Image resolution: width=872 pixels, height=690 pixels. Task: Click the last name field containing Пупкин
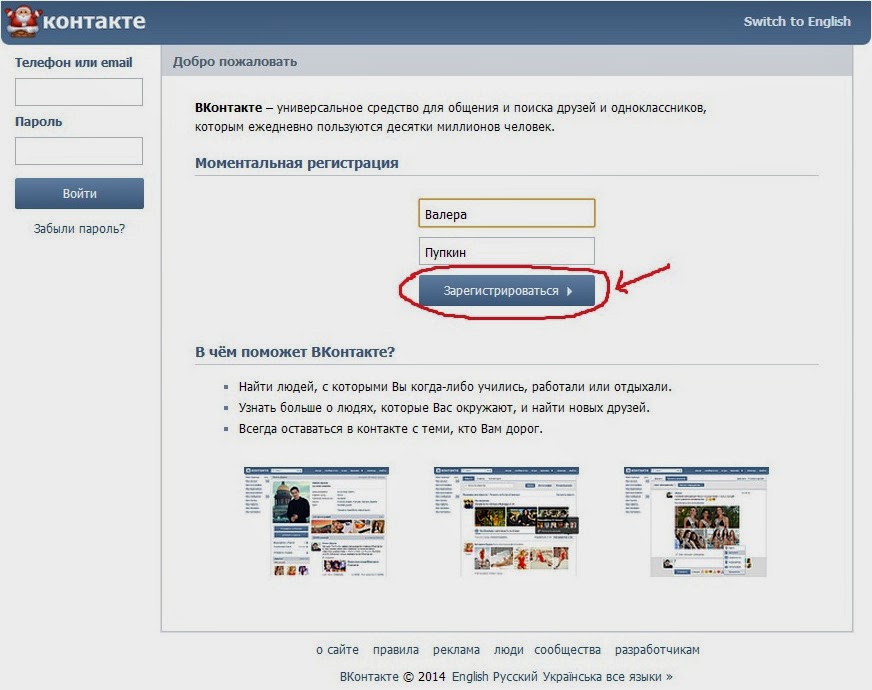point(507,251)
